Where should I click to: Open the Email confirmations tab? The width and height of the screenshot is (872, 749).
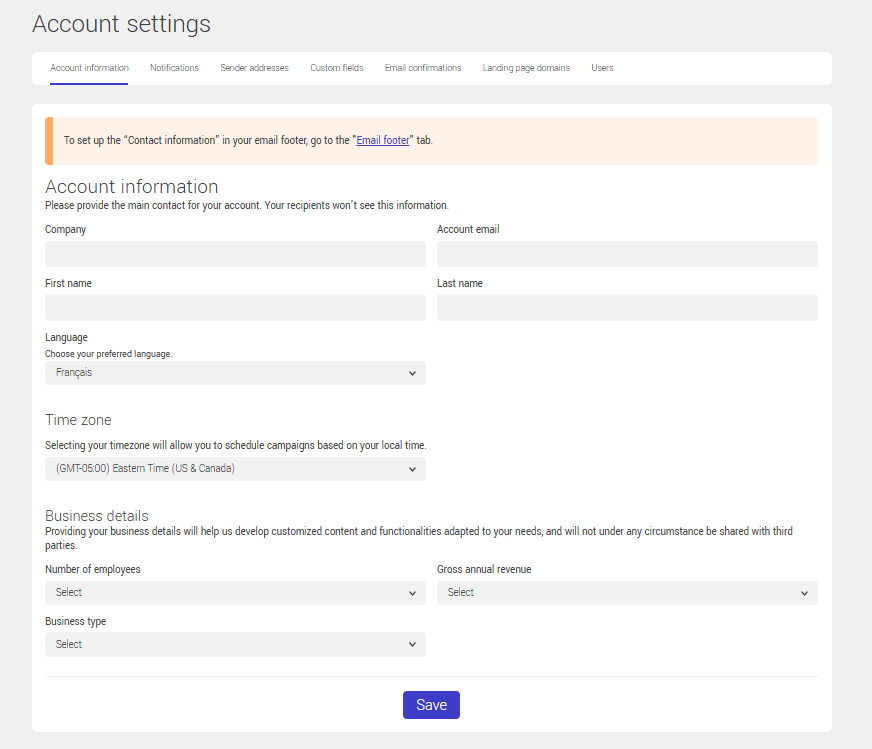422,67
